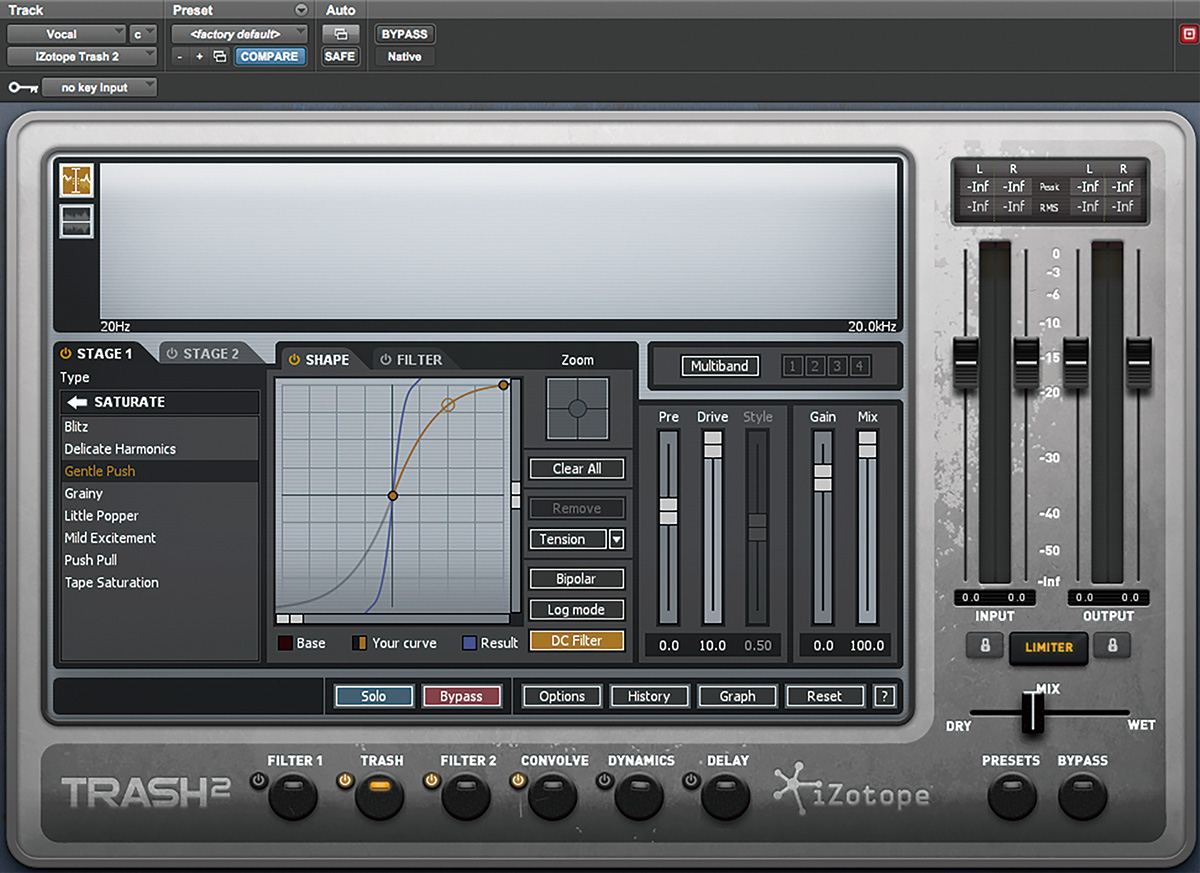This screenshot has width=1200, height=873.
Task: Open the Vocal track selector dropdown
Action: [x=67, y=34]
